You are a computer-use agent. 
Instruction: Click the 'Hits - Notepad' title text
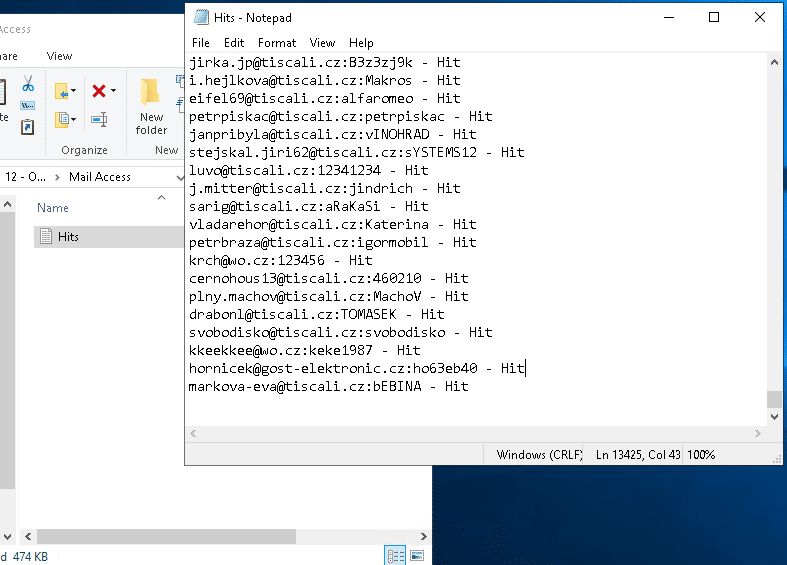(252, 18)
